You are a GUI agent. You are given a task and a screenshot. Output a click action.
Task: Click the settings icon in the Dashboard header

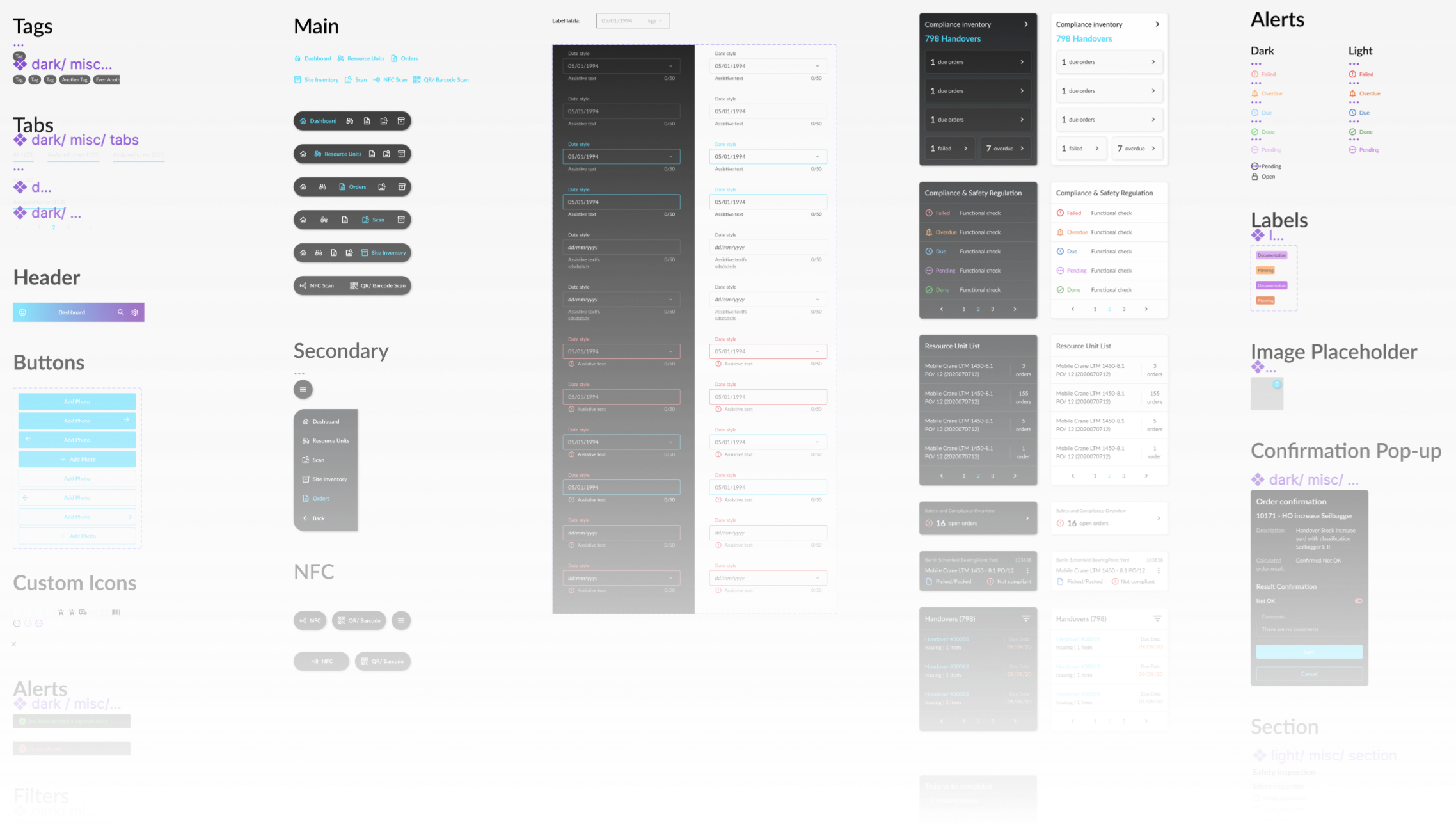134,312
